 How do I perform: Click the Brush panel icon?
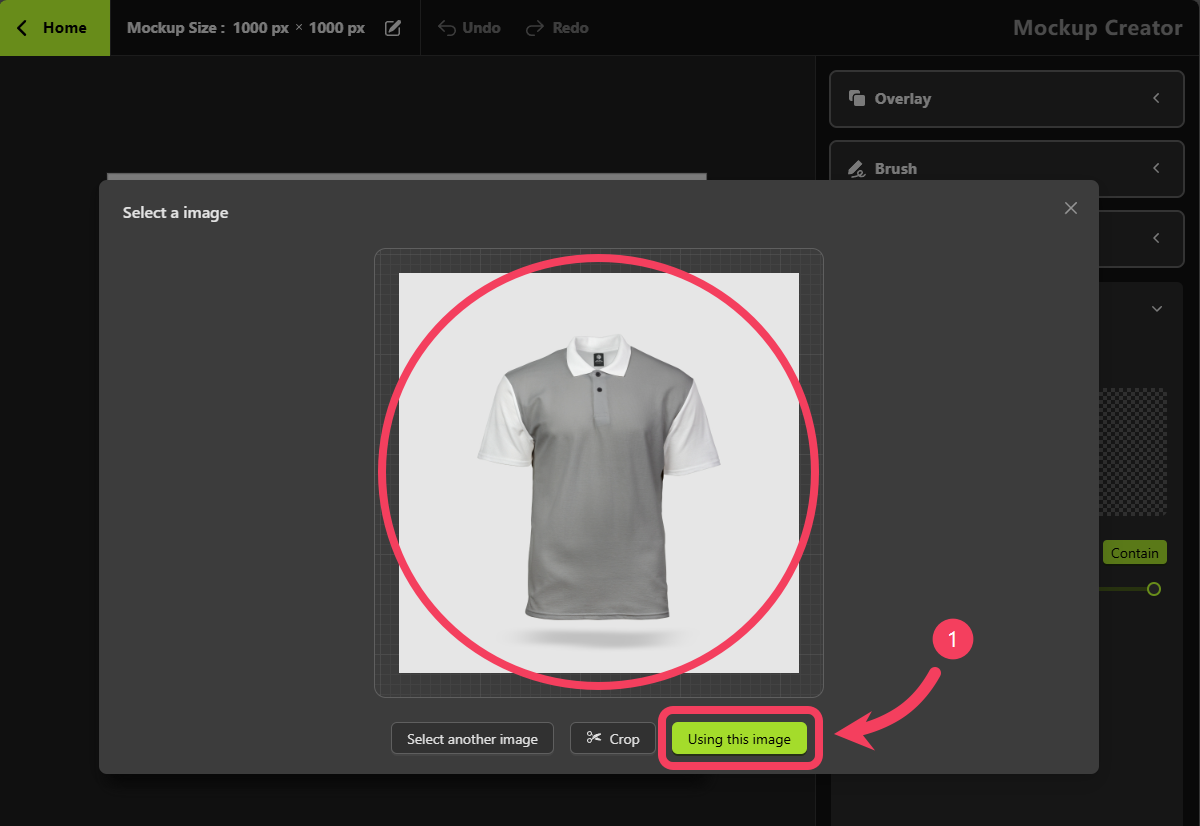(856, 168)
